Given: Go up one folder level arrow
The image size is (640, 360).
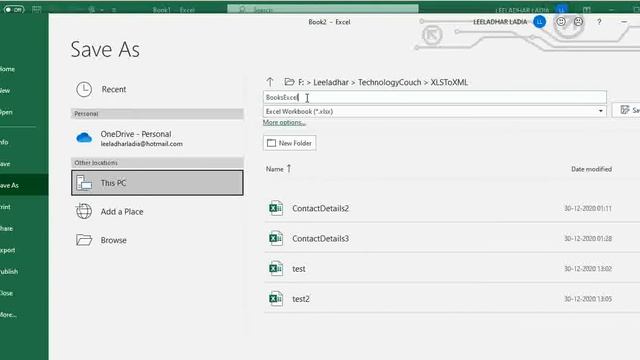Looking at the screenshot, I should click(270, 82).
